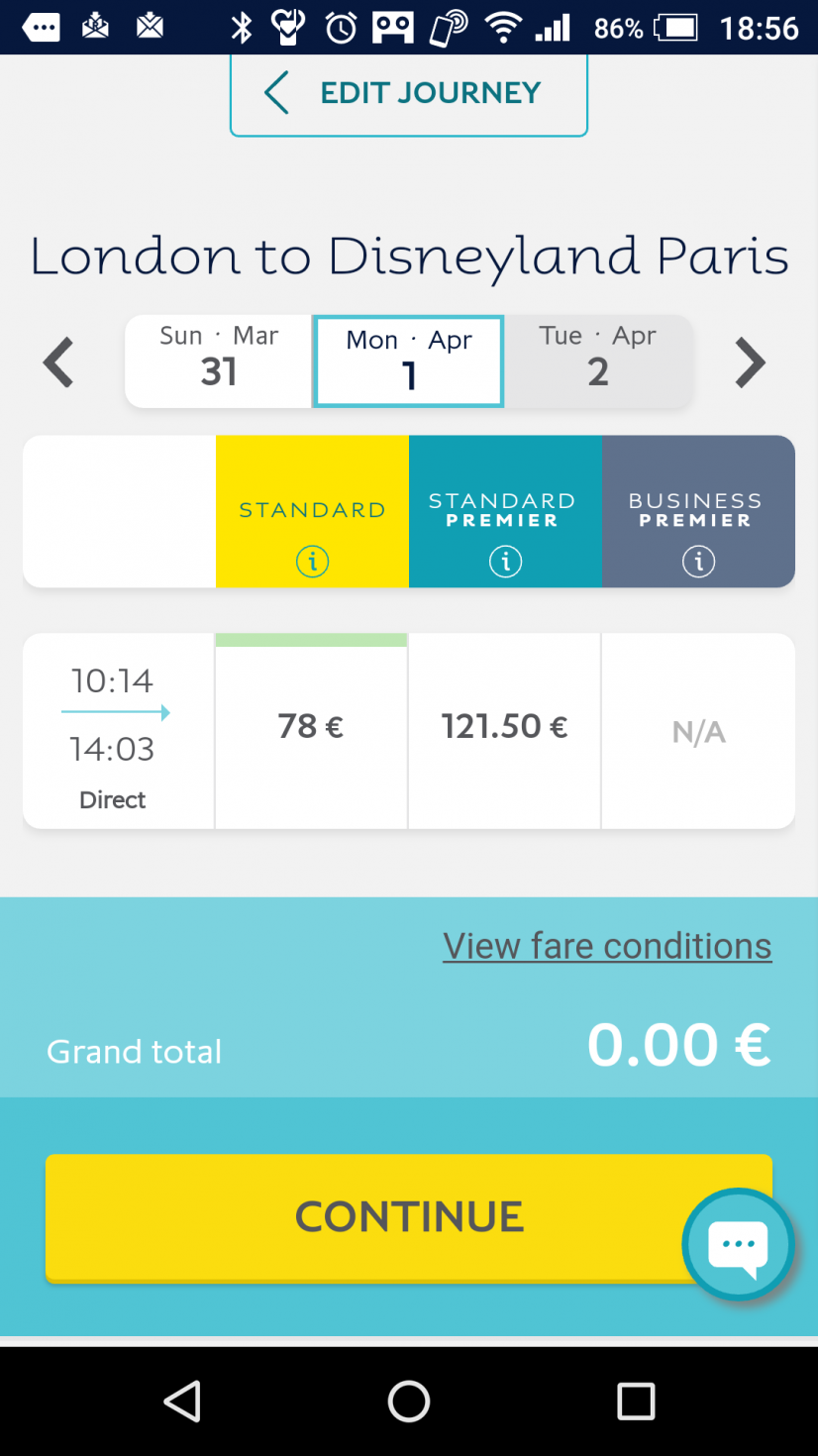The image size is (818, 1456).
Task: Select the Sun Mar 31 date tab
Action: [x=219, y=362]
